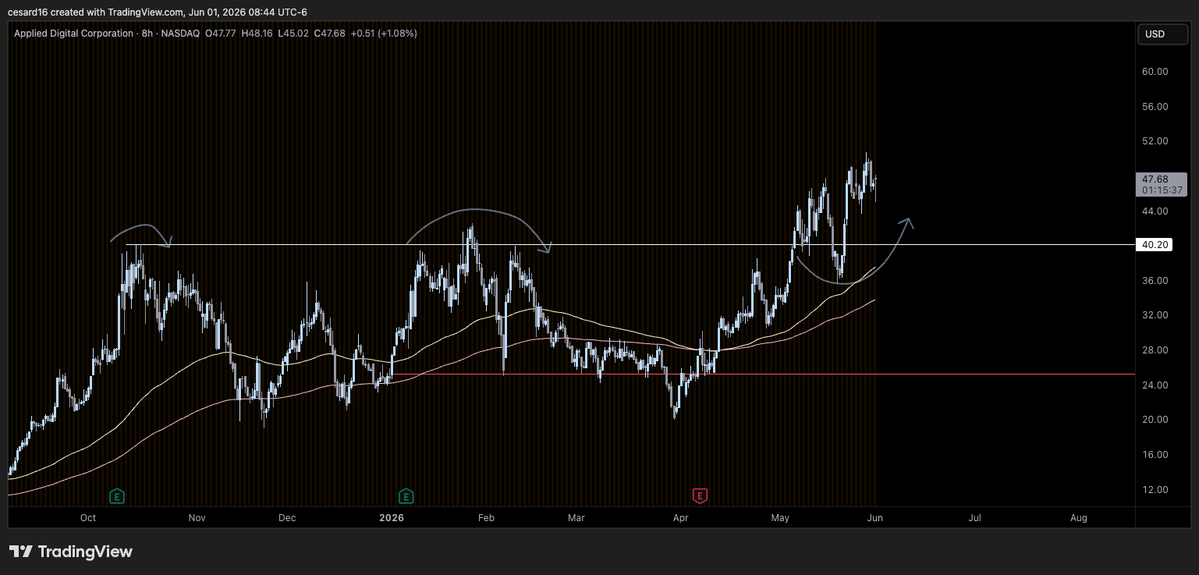Click the Dec label on time axis
The width and height of the screenshot is (1199, 575).
[x=287, y=518]
